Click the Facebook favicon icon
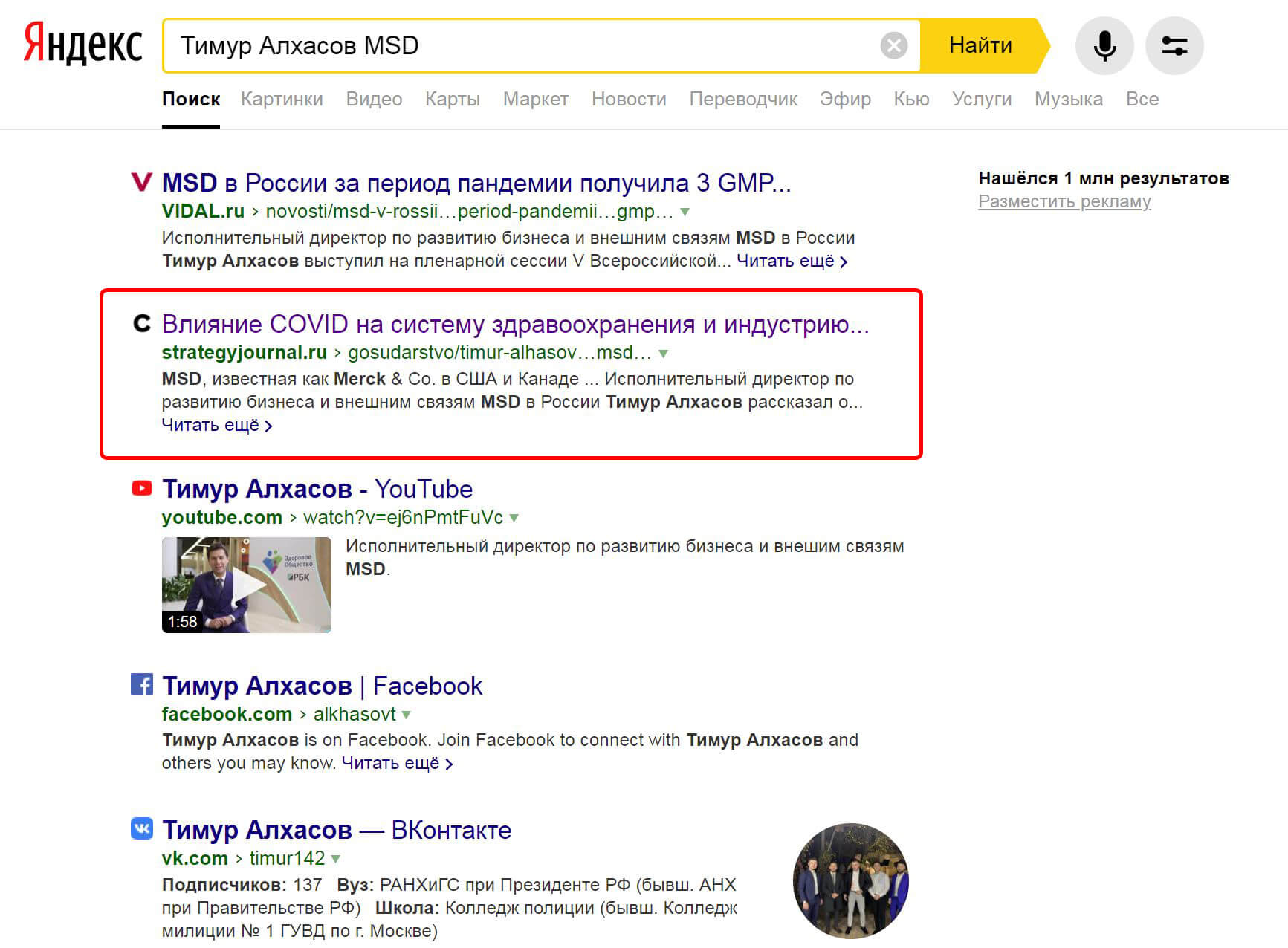This screenshot has width=1288, height=948. coord(141,684)
